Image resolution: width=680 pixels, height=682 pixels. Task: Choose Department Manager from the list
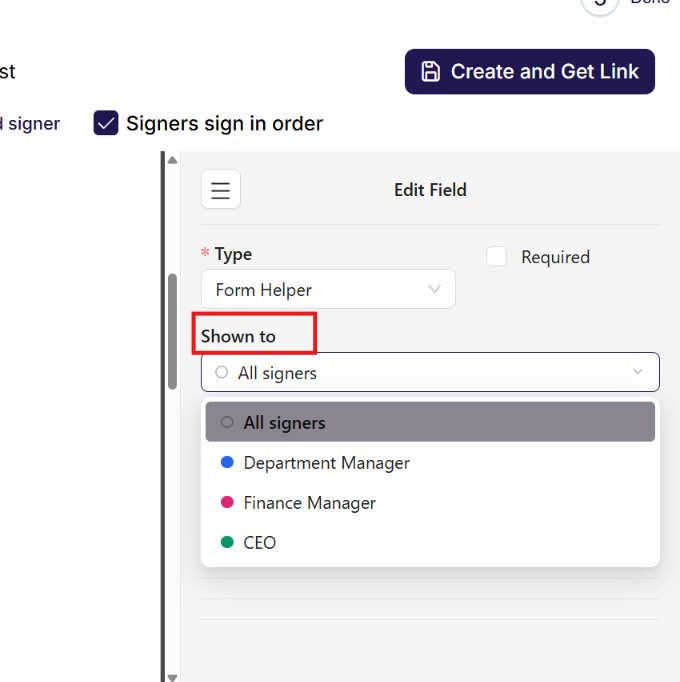pyautogui.click(x=430, y=462)
